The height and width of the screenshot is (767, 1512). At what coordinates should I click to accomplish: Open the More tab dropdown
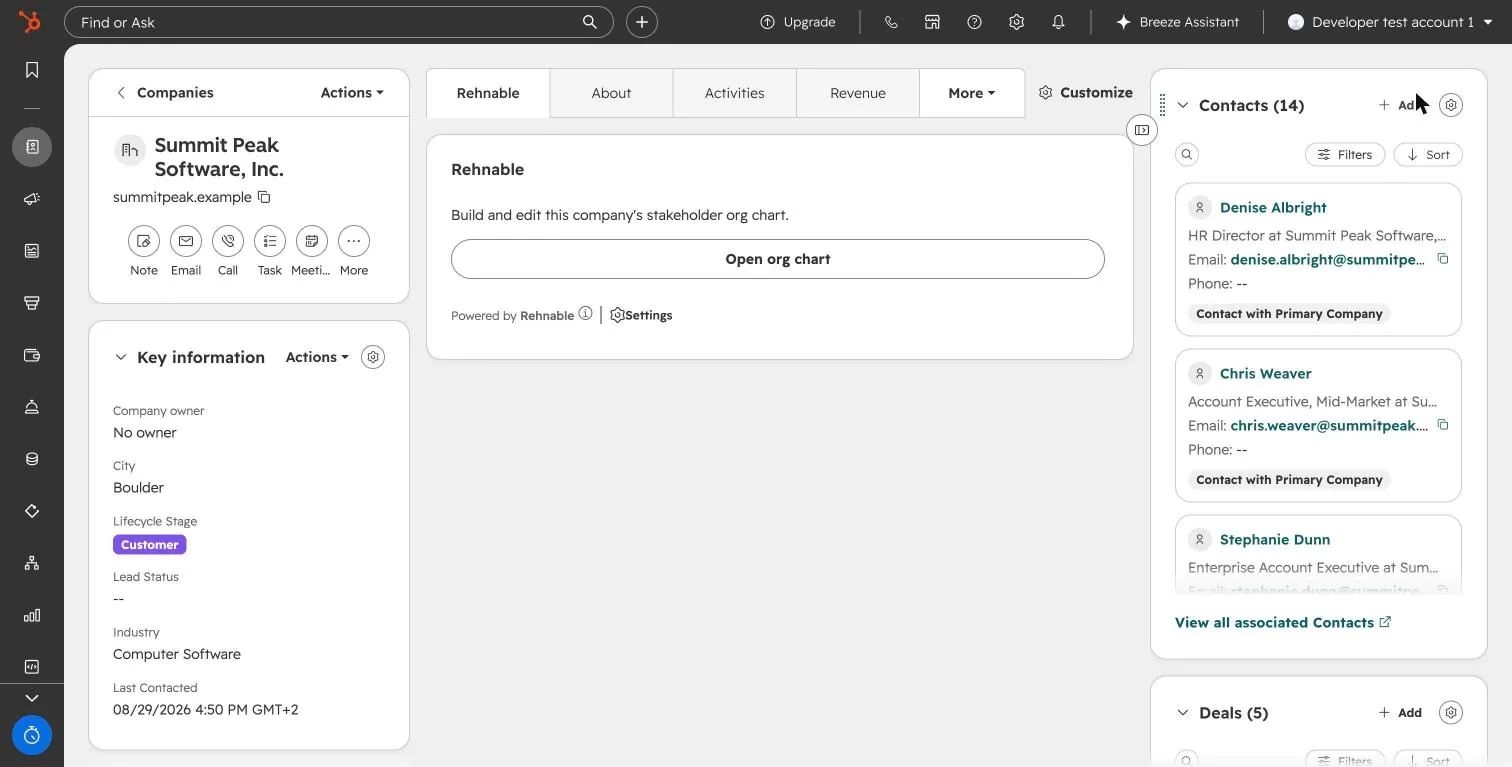click(972, 93)
